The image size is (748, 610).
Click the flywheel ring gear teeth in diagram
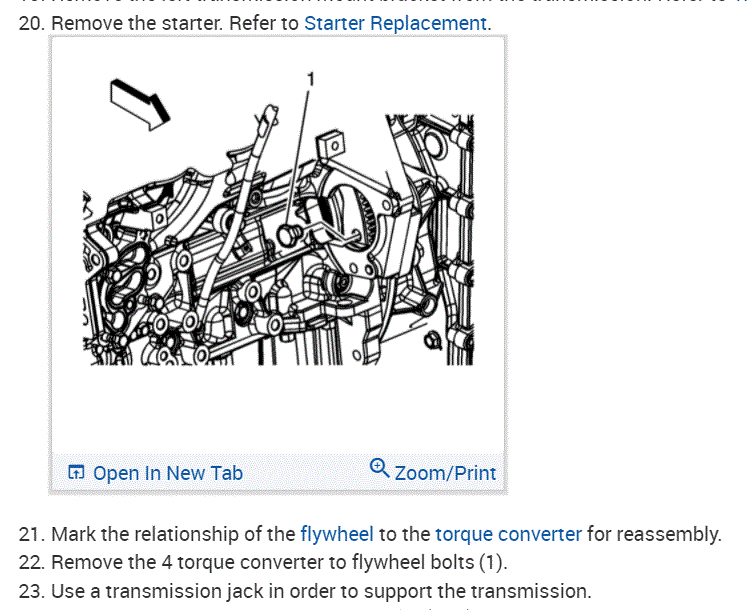[369, 219]
